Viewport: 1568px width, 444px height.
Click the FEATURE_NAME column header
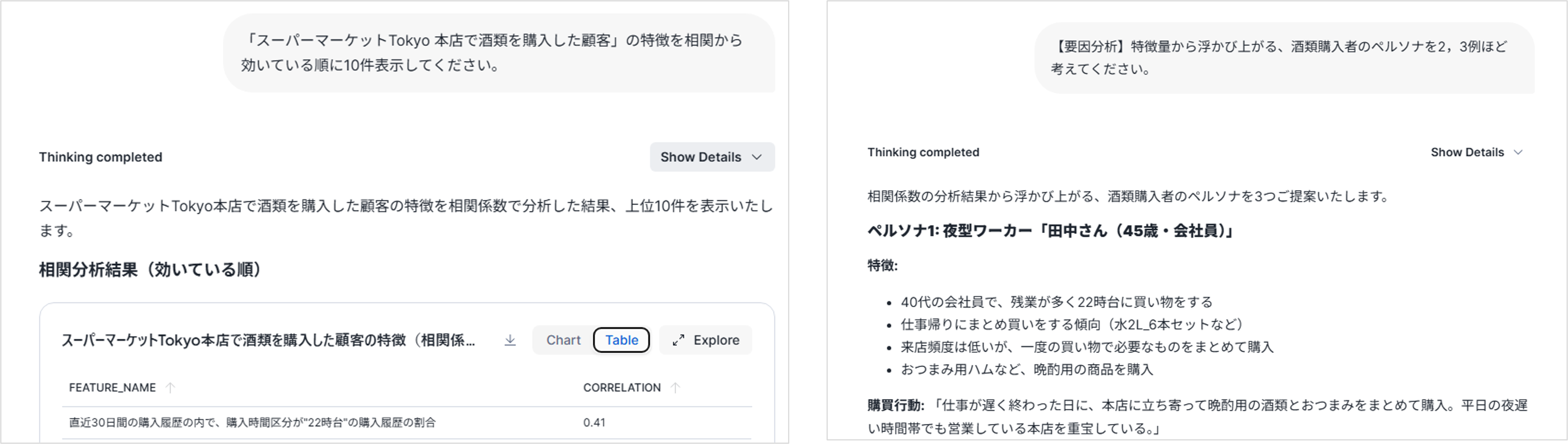tap(113, 387)
